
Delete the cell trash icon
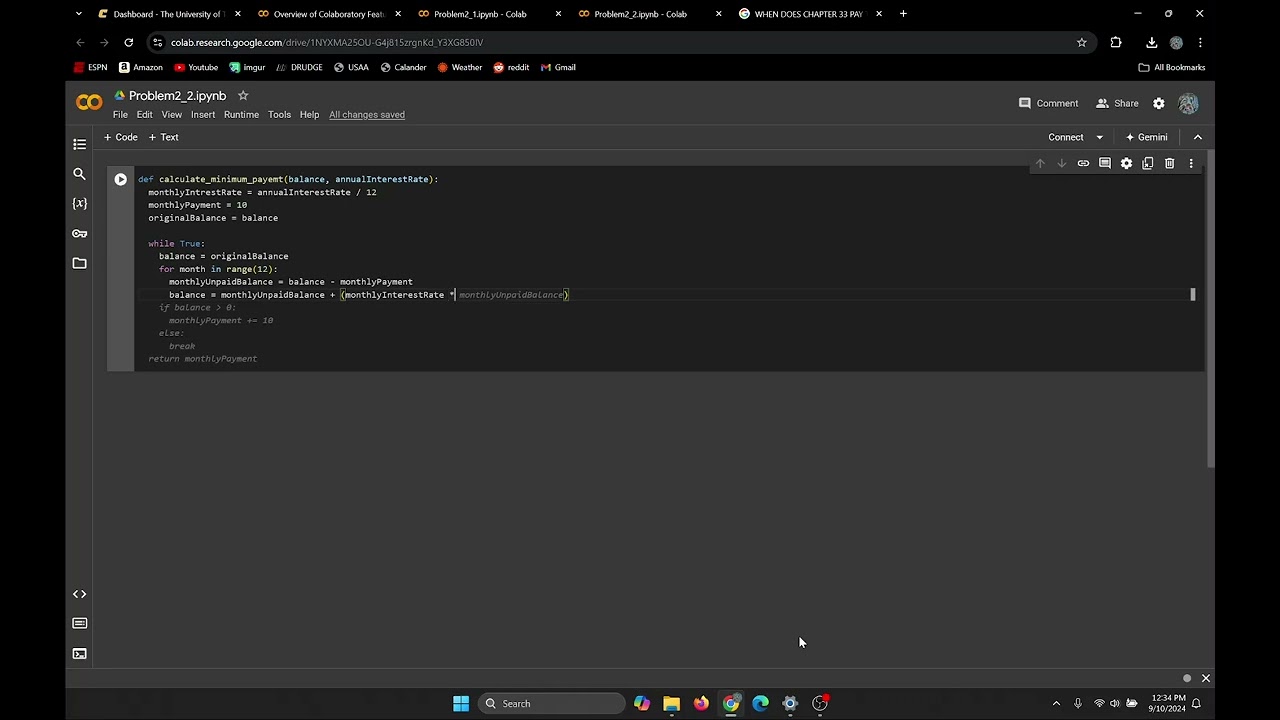click(x=1169, y=163)
